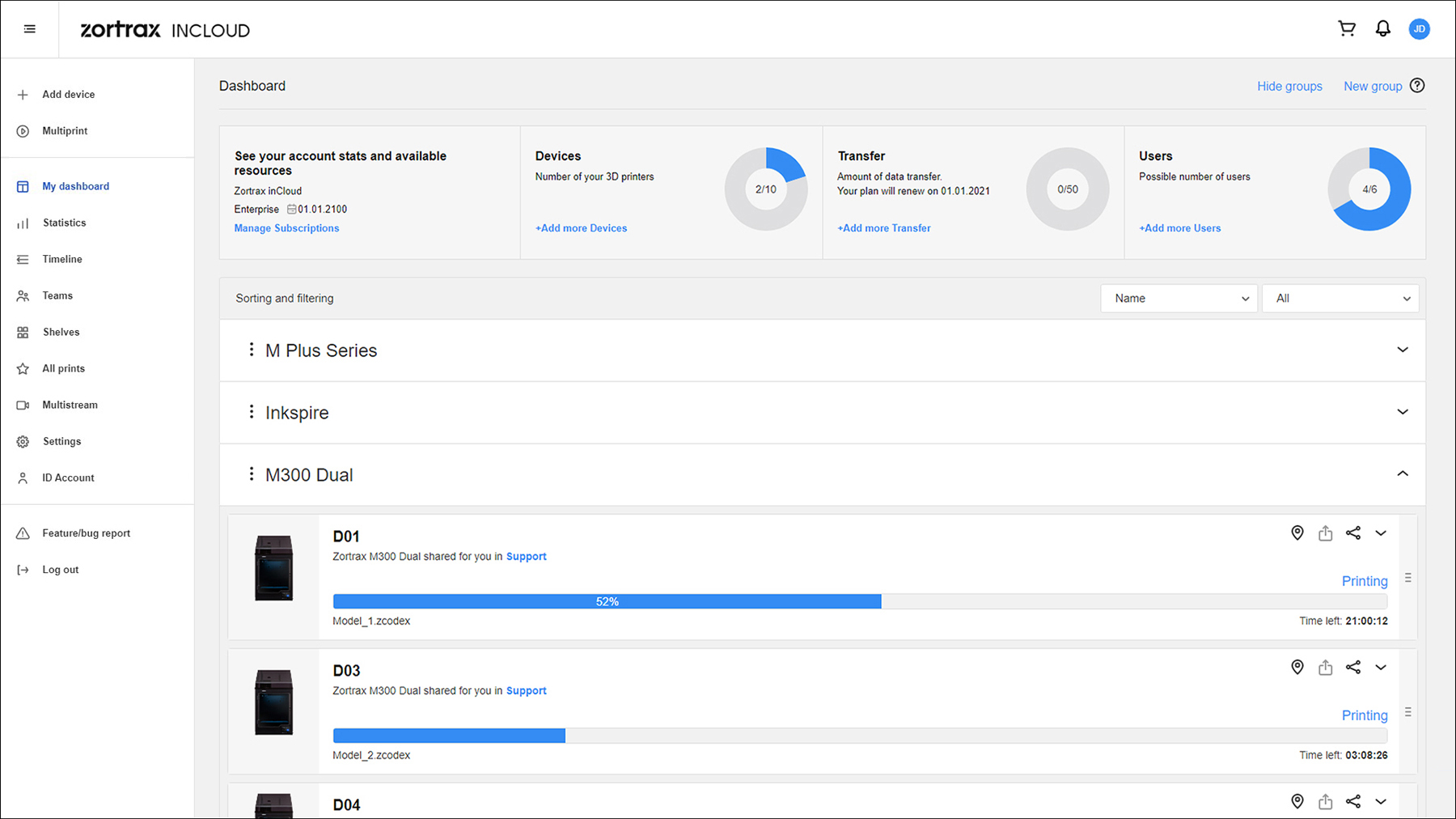Viewport: 1456px width, 819px height.
Task: Click +Add more Devices link
Action: pyautogui.click(x=581, y=228)
